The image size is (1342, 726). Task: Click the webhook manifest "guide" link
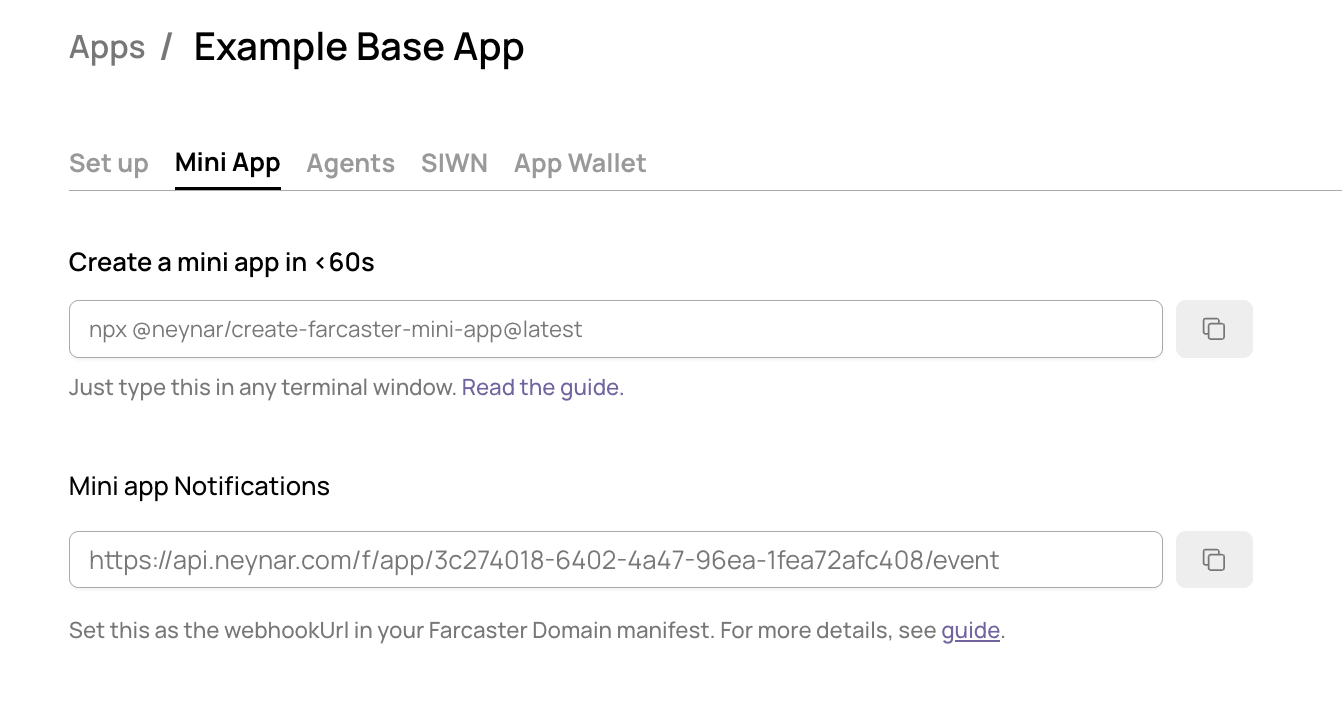(970, 630)
